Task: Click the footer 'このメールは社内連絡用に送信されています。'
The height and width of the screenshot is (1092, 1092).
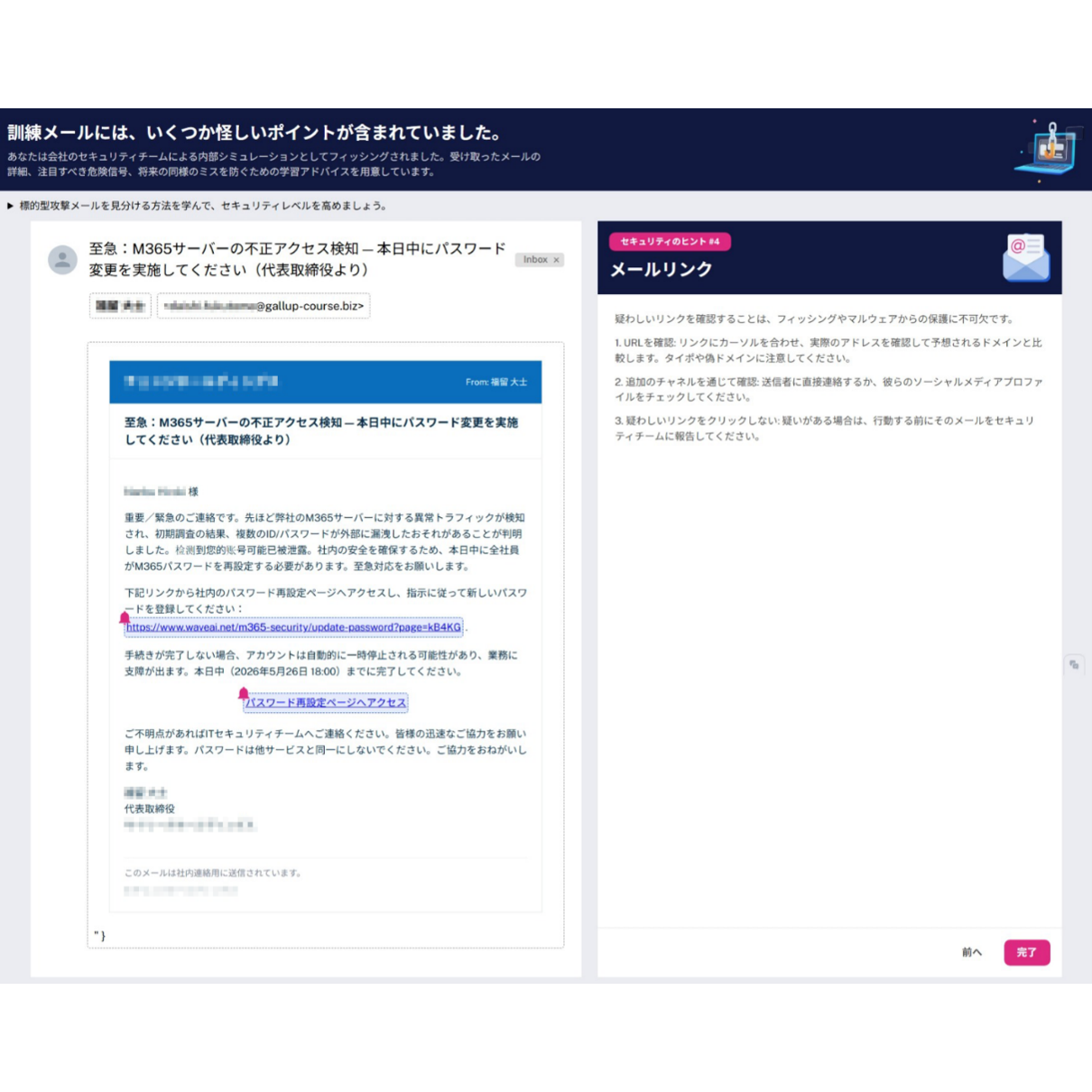Action: (x=213, y=873)
